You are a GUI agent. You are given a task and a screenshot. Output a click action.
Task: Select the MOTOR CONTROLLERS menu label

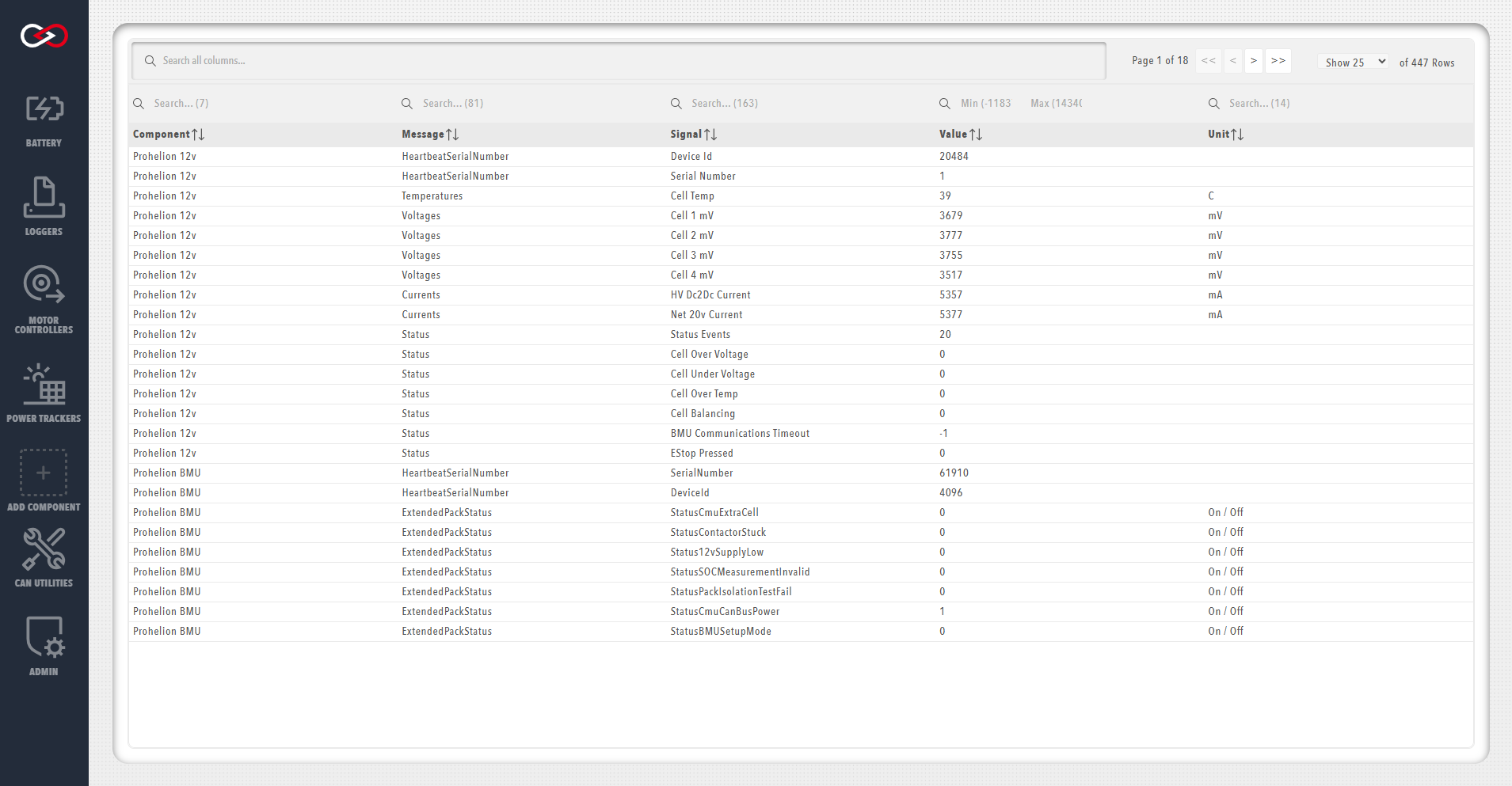click(x=44, y=325)
